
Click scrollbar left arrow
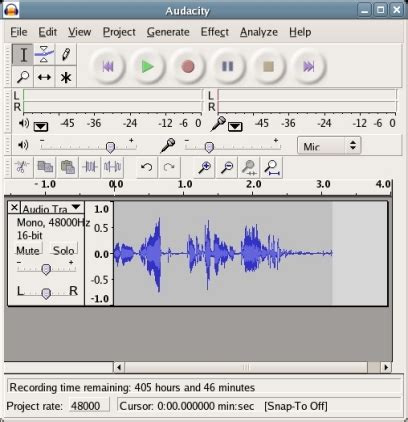click(x=119, y=367)
